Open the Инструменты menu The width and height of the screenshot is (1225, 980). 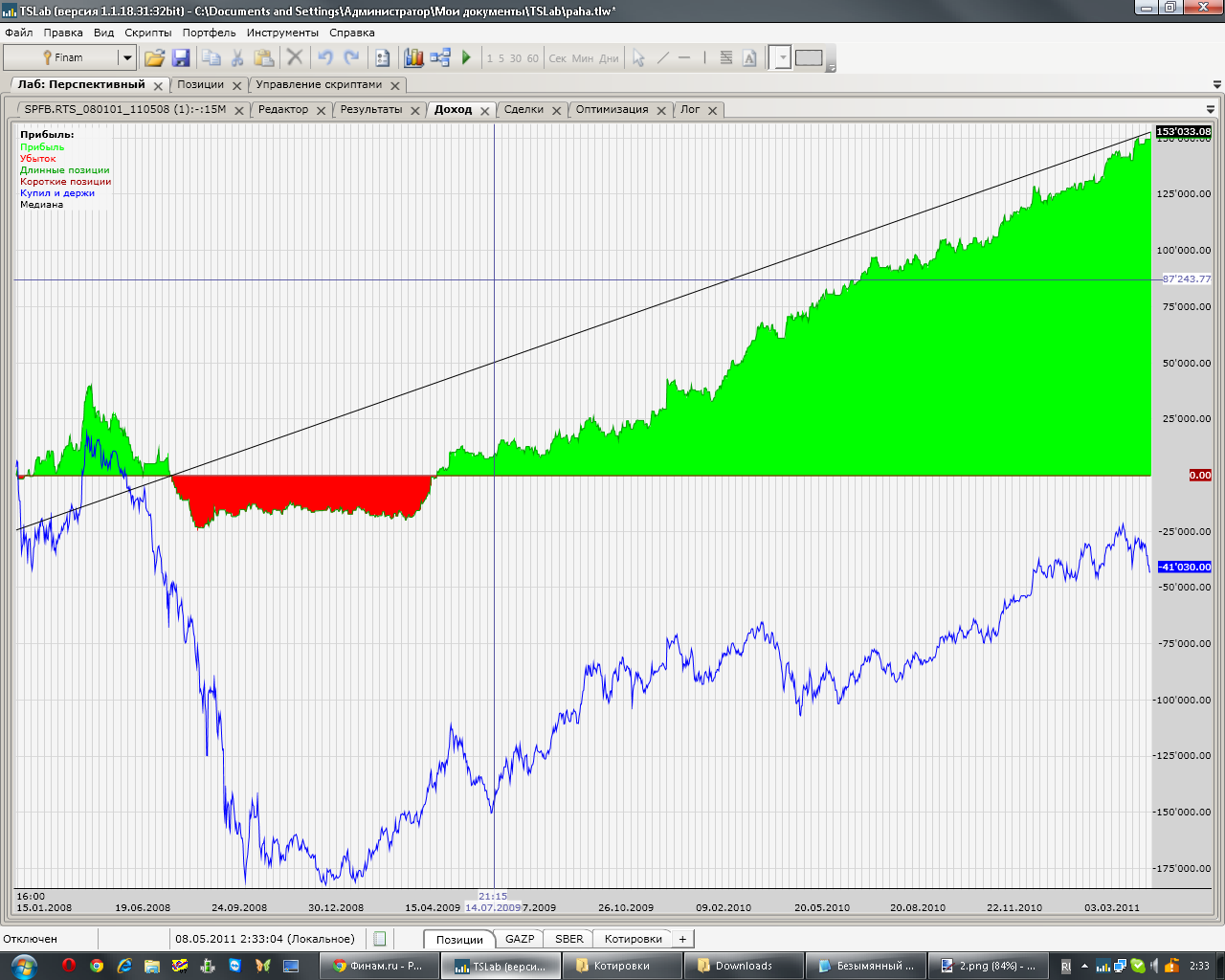pyautogui.click(x=282, y=33)
